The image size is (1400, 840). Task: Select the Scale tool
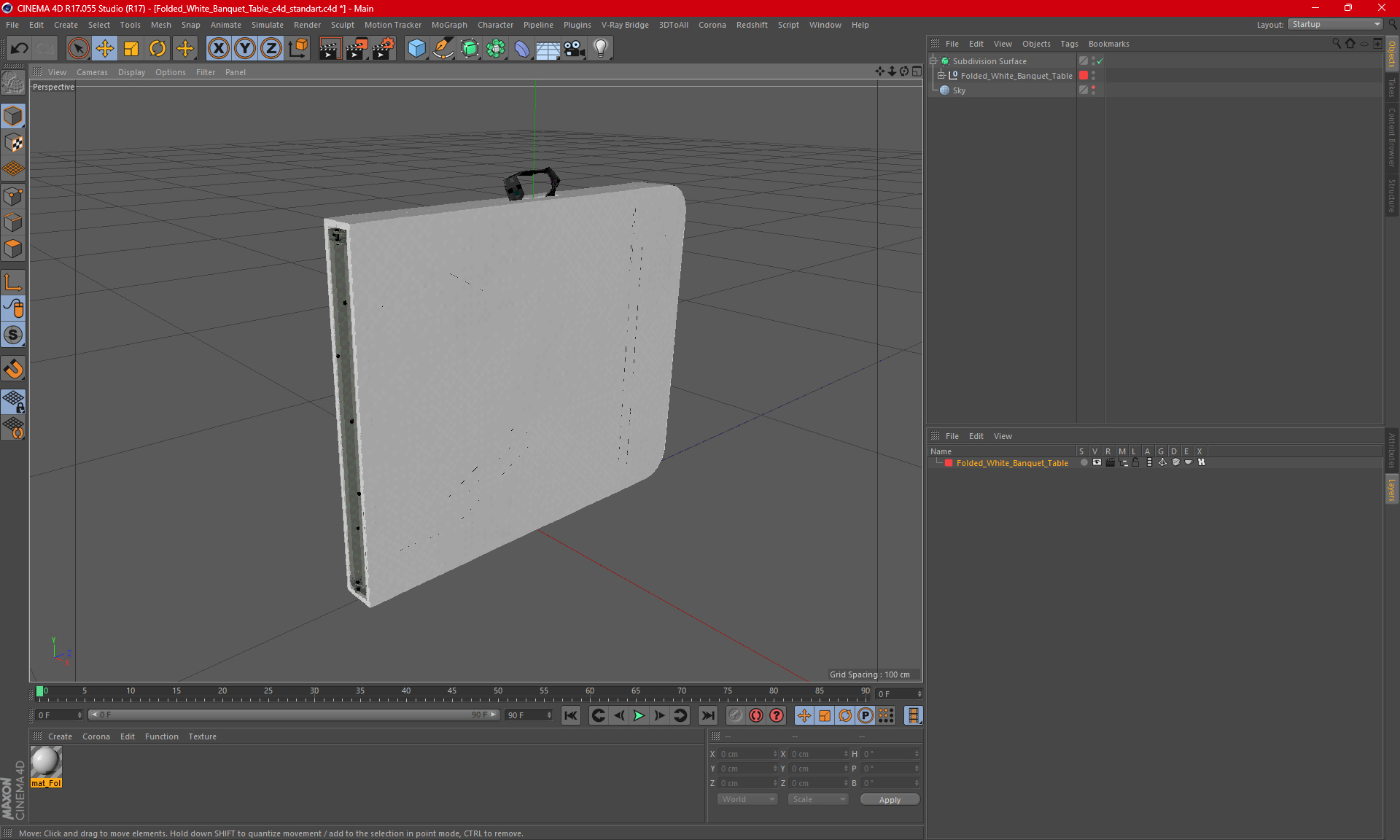131,49
